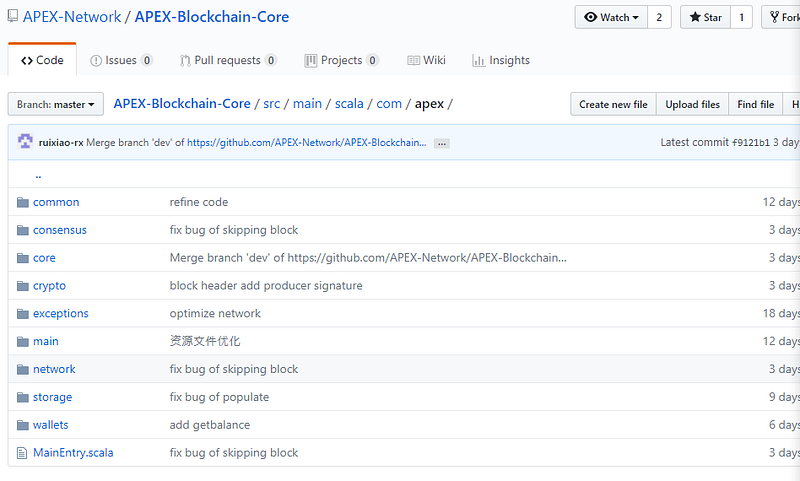Viewport: 800px width, 481px height.
Task: Click the Upload files button
Action: coord(692,104)
